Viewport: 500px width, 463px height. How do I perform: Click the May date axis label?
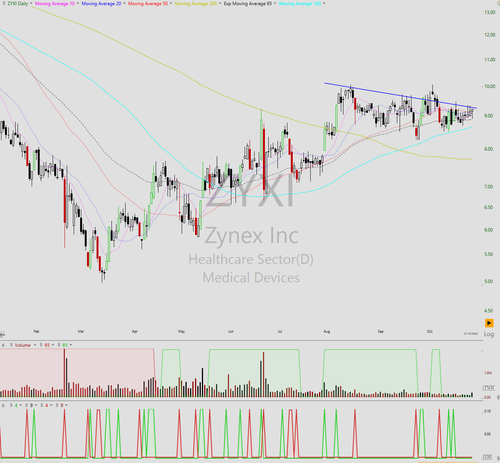(x=181, y=331)
